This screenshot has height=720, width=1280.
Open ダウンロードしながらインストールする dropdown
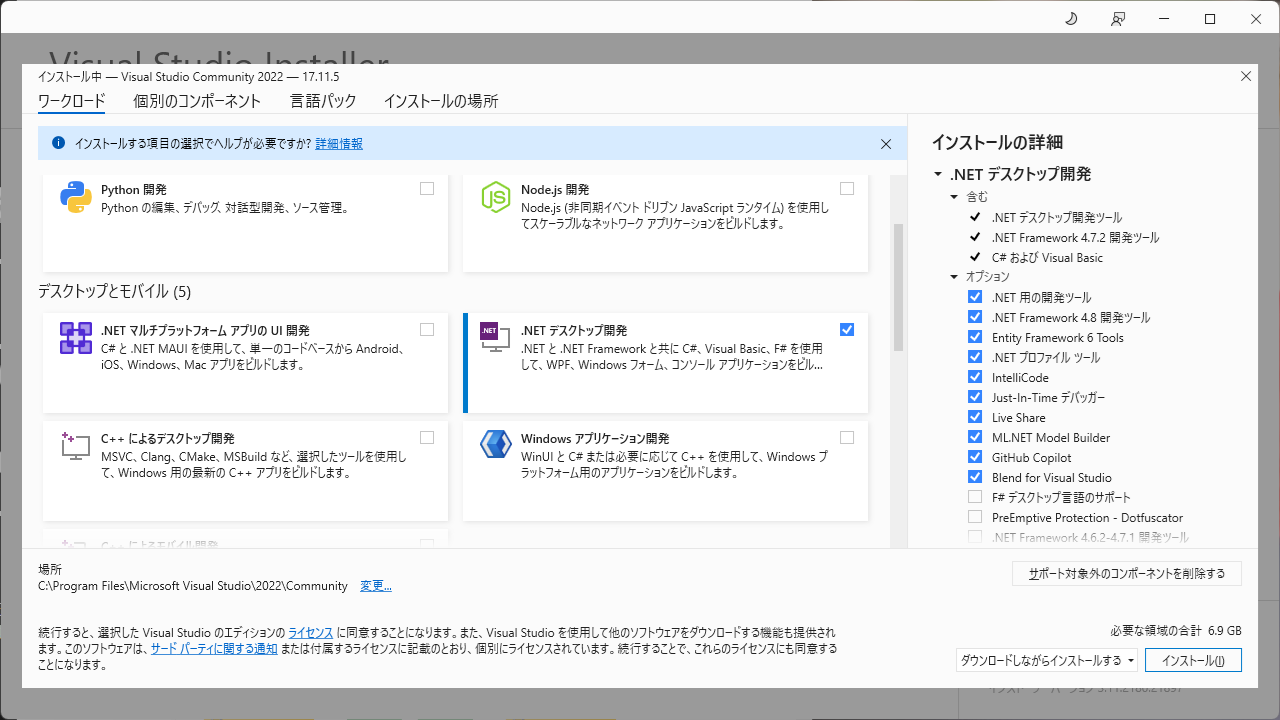coord(1046,660)
